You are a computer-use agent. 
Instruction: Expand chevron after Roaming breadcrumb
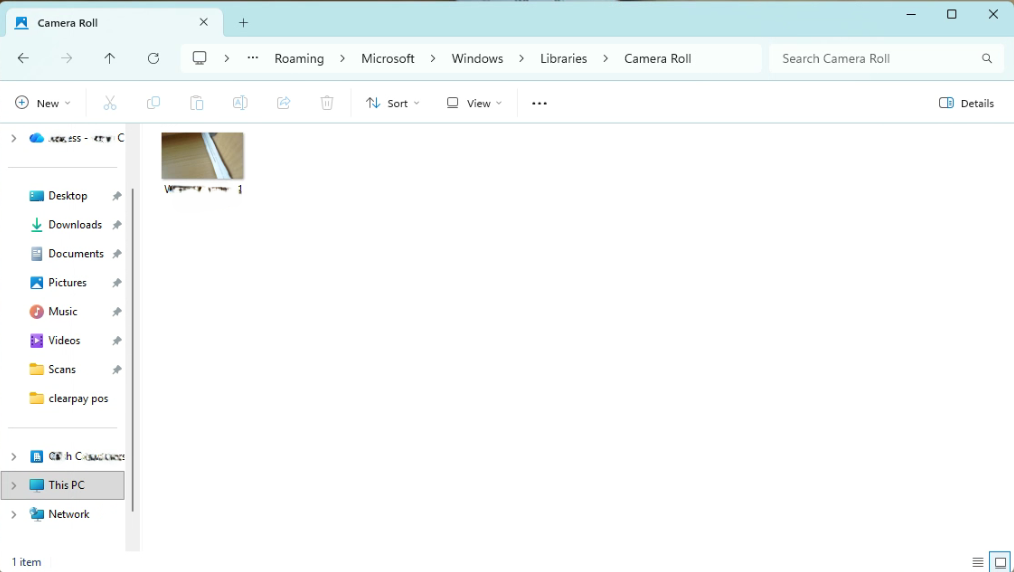[x=342, y=58]
